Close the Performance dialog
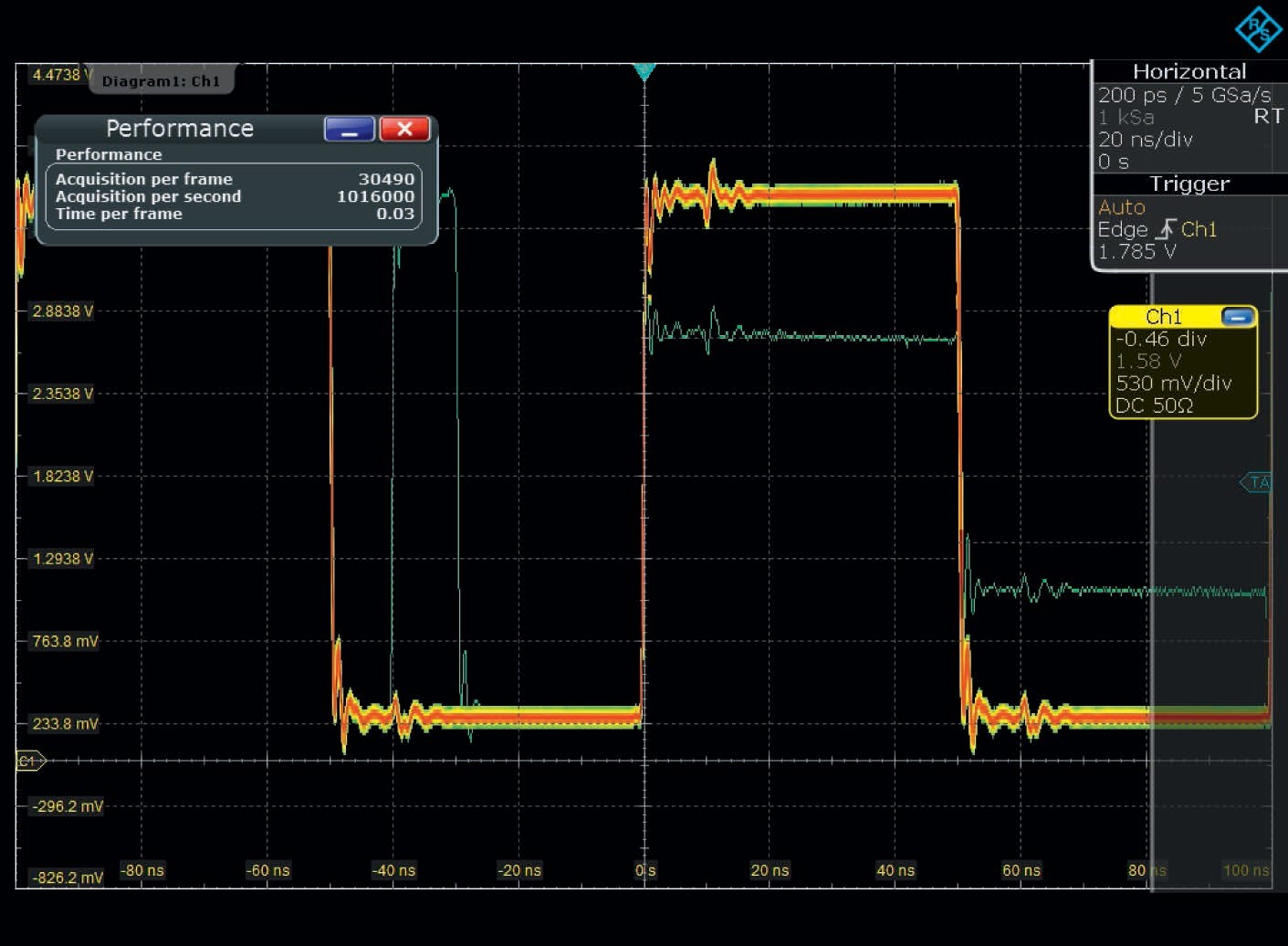1288x946 pixels. (404, 130)
